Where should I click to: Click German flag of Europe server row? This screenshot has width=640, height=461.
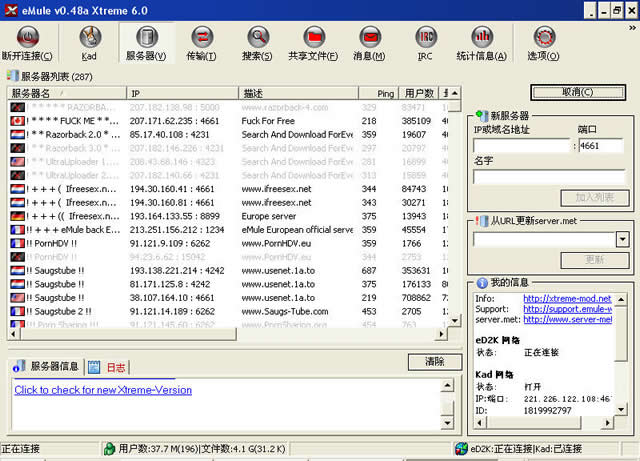(x=18, y=216)
